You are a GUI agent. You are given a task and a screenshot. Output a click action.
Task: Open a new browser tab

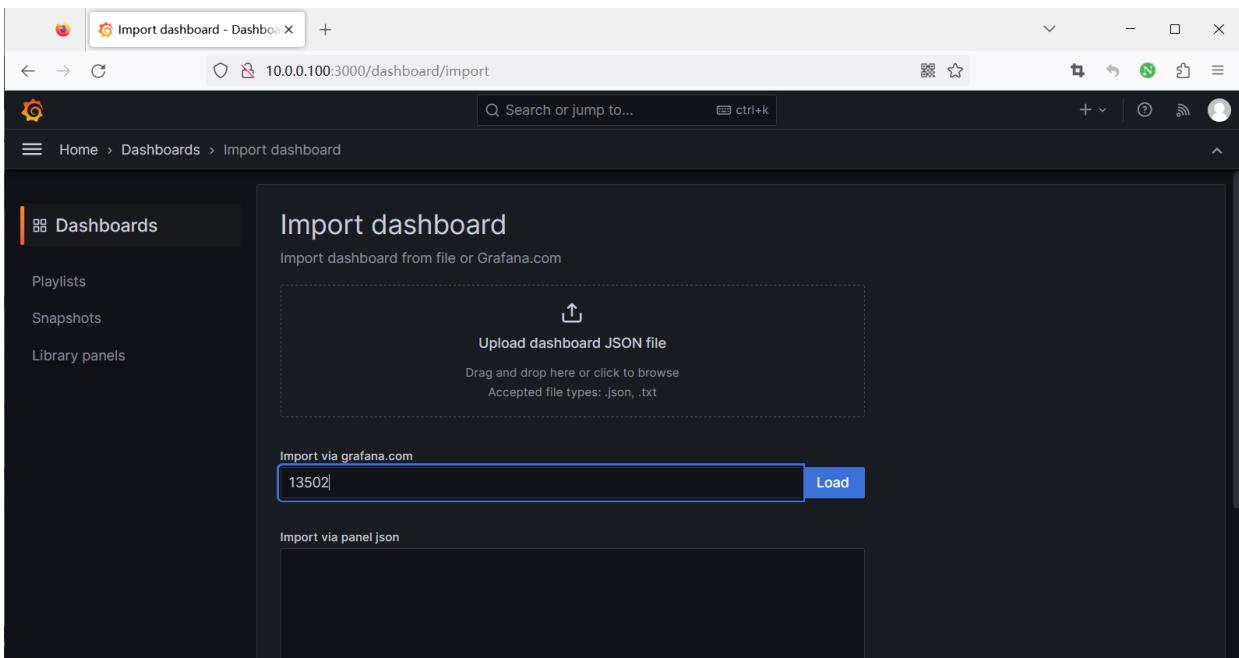326,30
